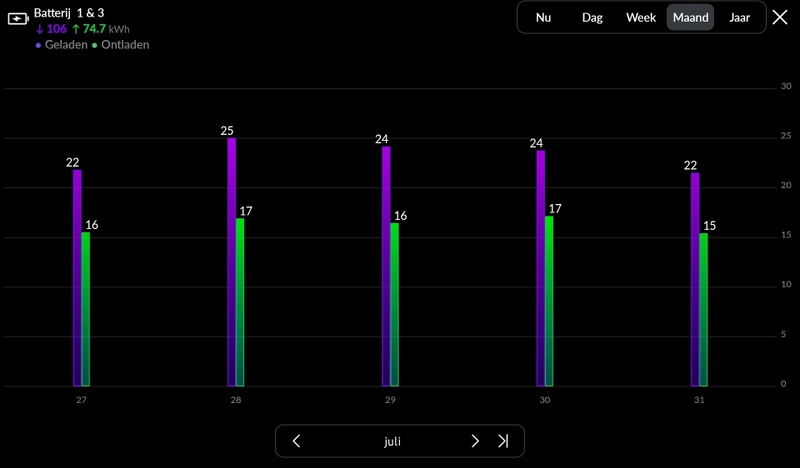
Task: Click the purple charged bar for day 31
Action: [x=695, y=280]
